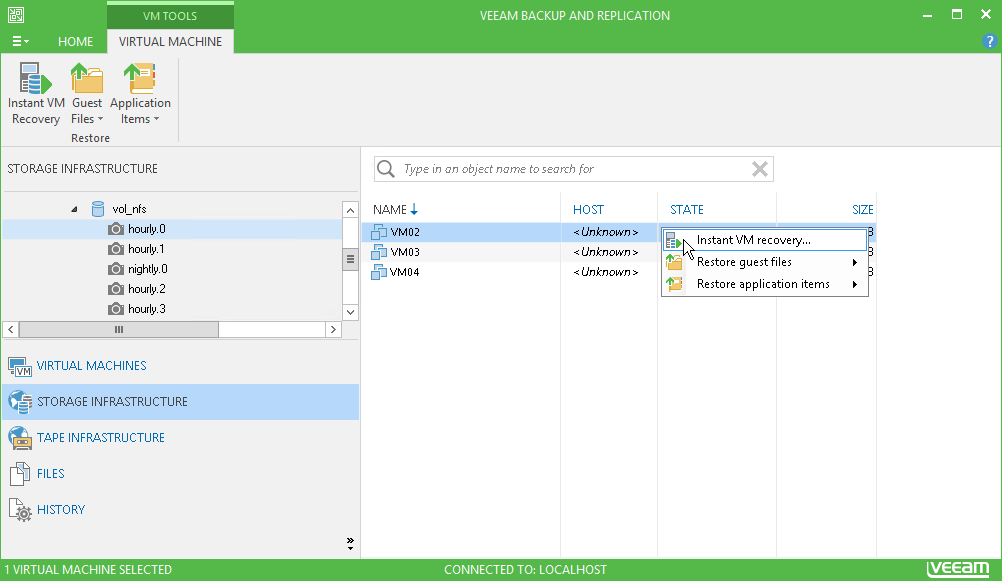
Task: Expand Restore application items submenu arrow
Action: [854, 284]
